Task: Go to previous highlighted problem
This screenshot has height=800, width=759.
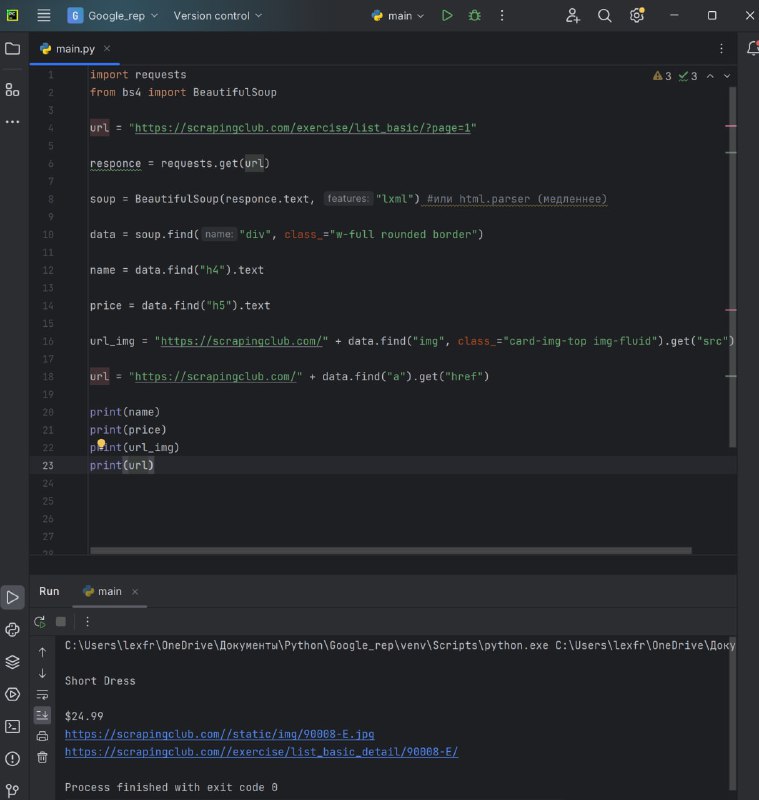Action: pyautogui.click(x=710, y=76)
